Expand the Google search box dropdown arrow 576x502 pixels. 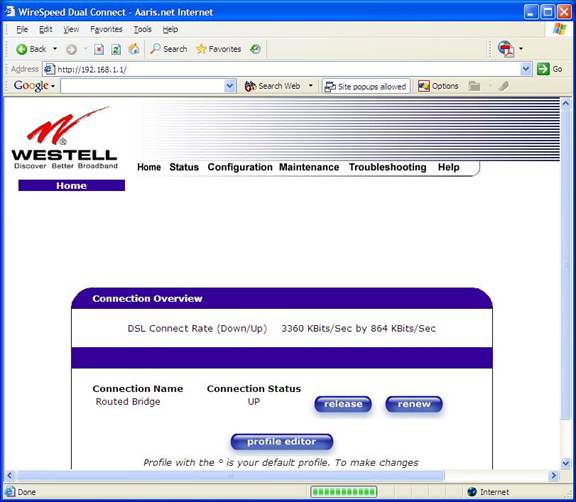(230, 86)
